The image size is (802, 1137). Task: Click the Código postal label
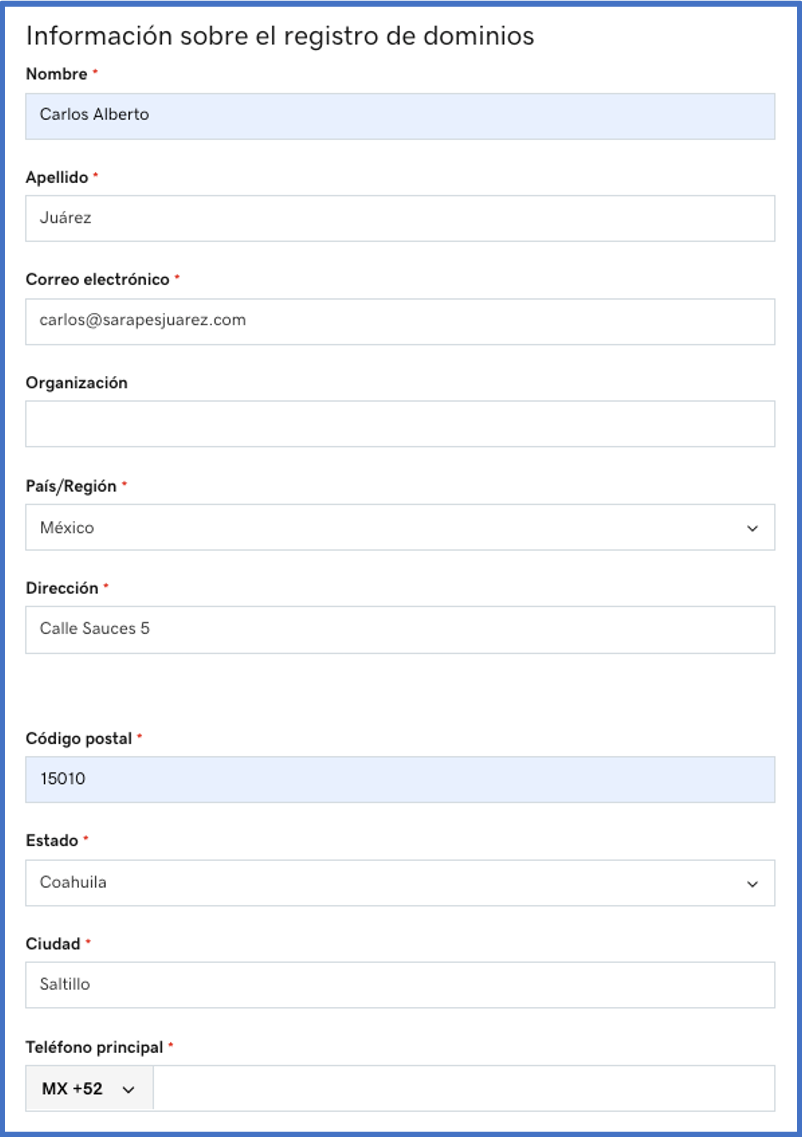78,739
